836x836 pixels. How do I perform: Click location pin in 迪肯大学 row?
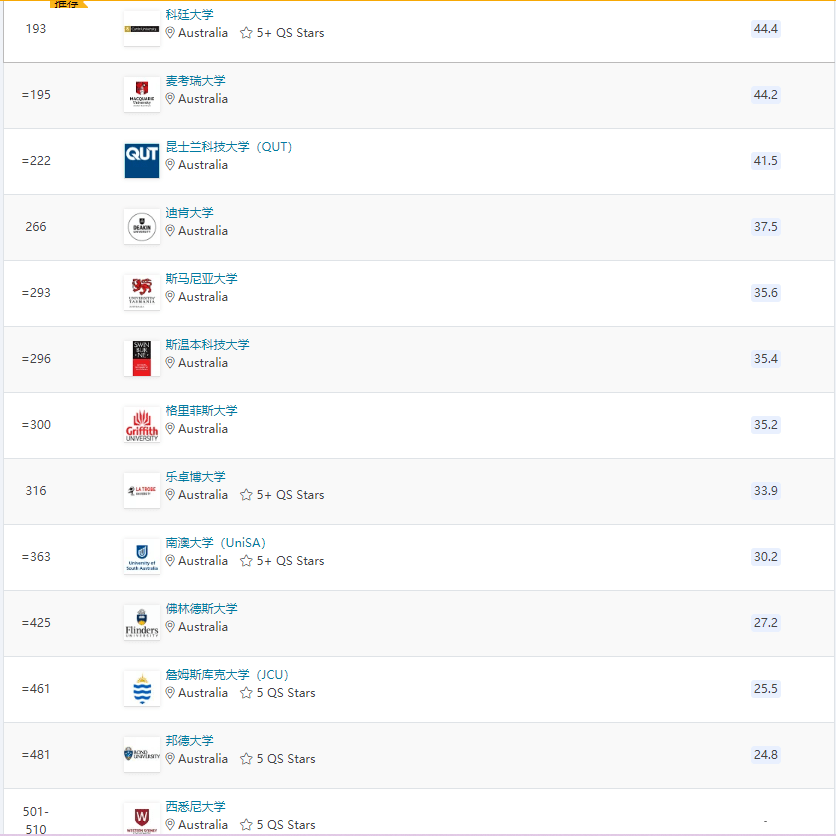coord(170,231)
